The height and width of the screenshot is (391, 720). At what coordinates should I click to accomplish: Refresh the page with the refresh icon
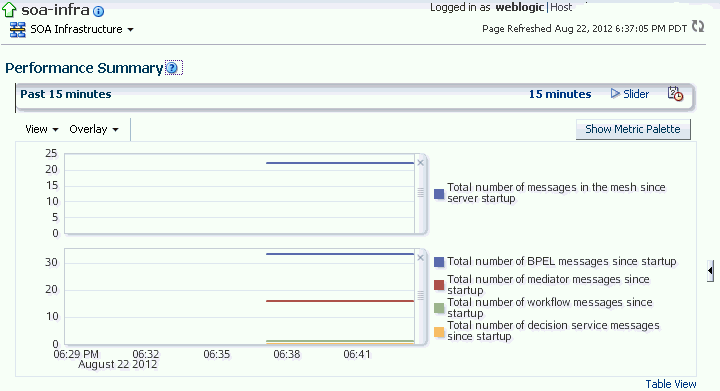pyautogui.click(x=698, y=27)
